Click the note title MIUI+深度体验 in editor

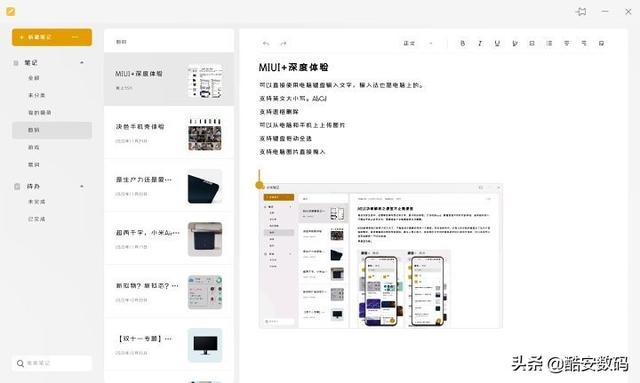click(x=293, y=67)
